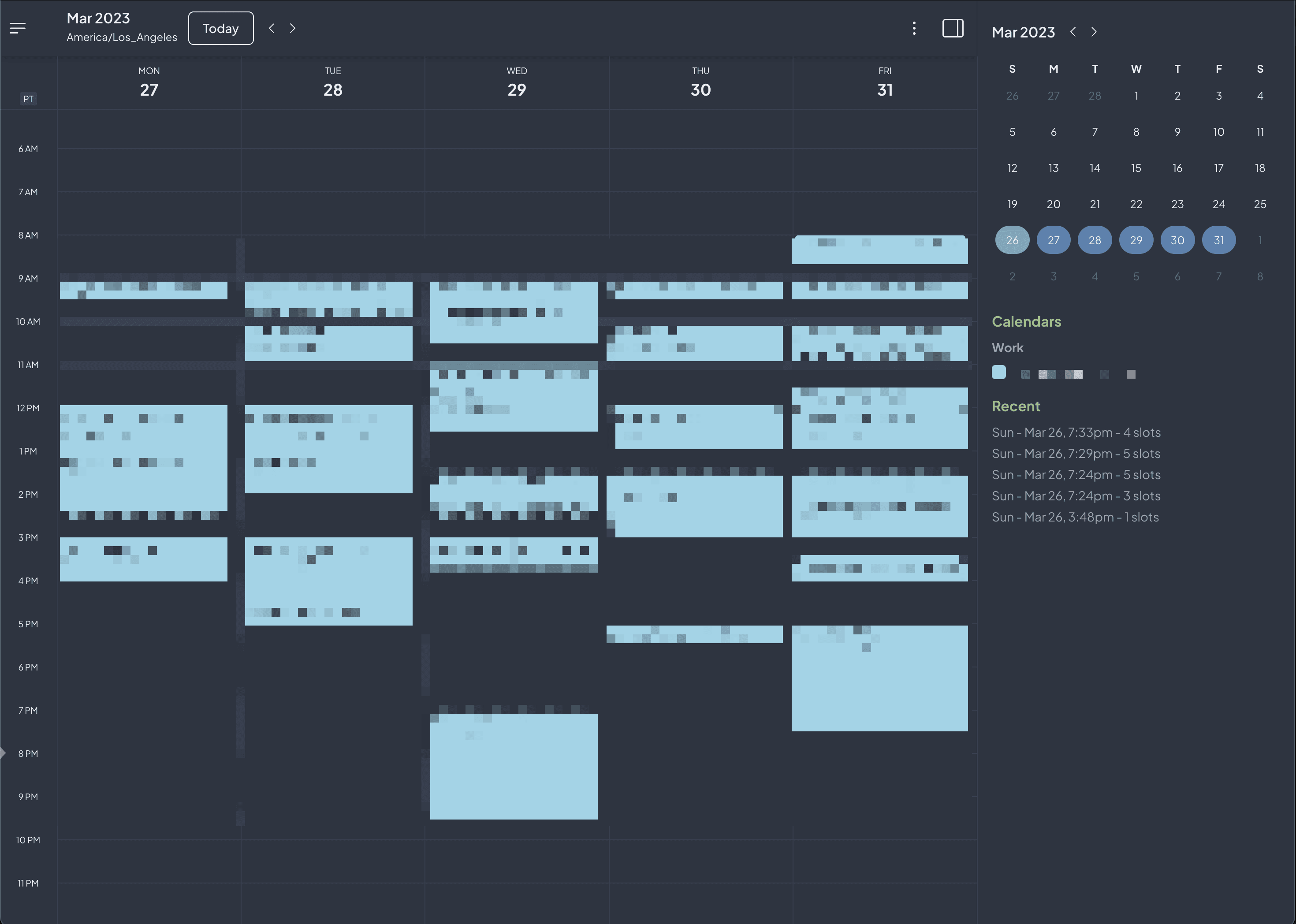Open Friday's 8 AM event block
Image resolution: width=1296 pixels, height=924 pixels.
point(879,250)
